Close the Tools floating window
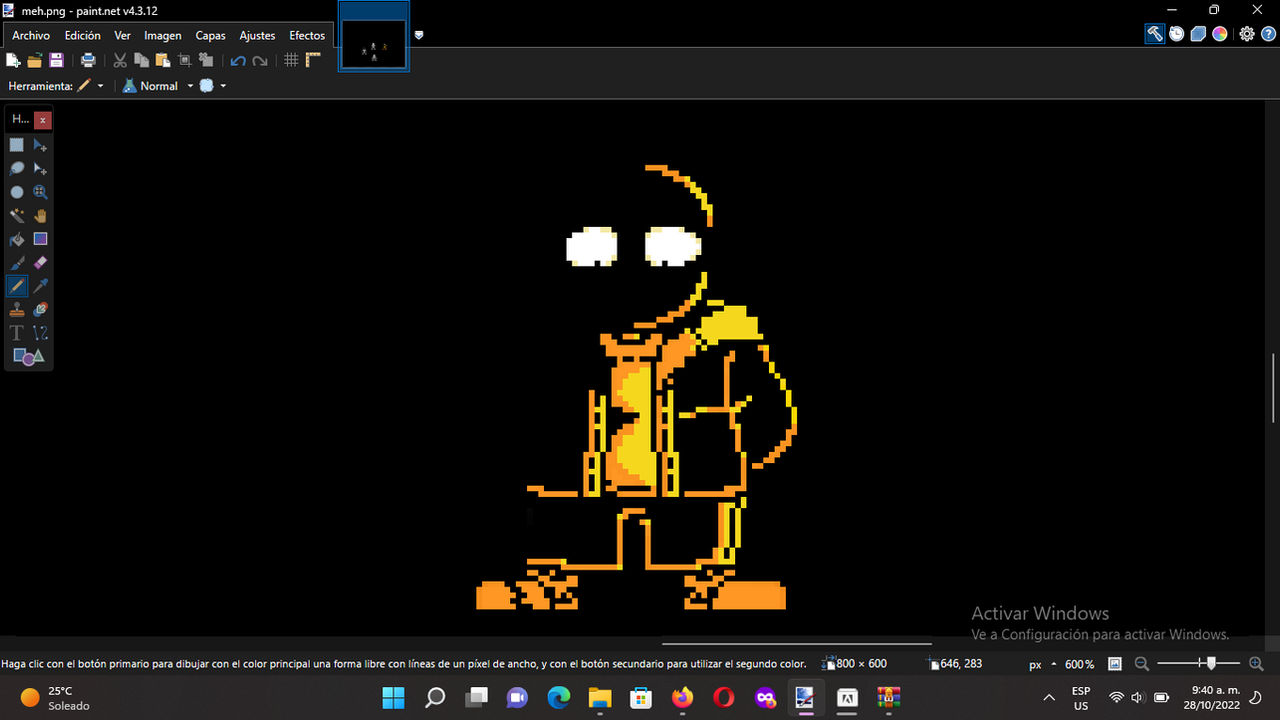Screen dimensions: 1280x720 [42, 119]
